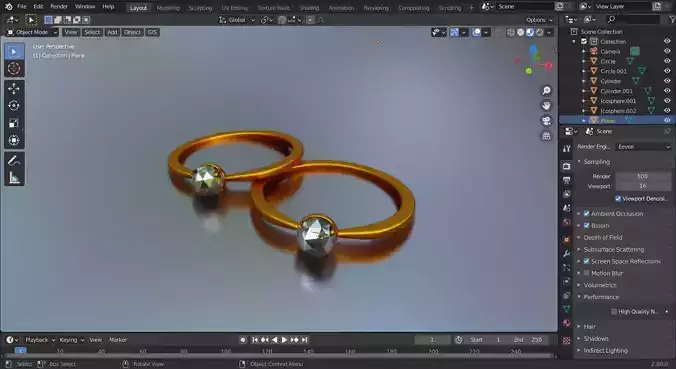Click the Pan view hand icon

pyautogui.click(x=546, y=106)
